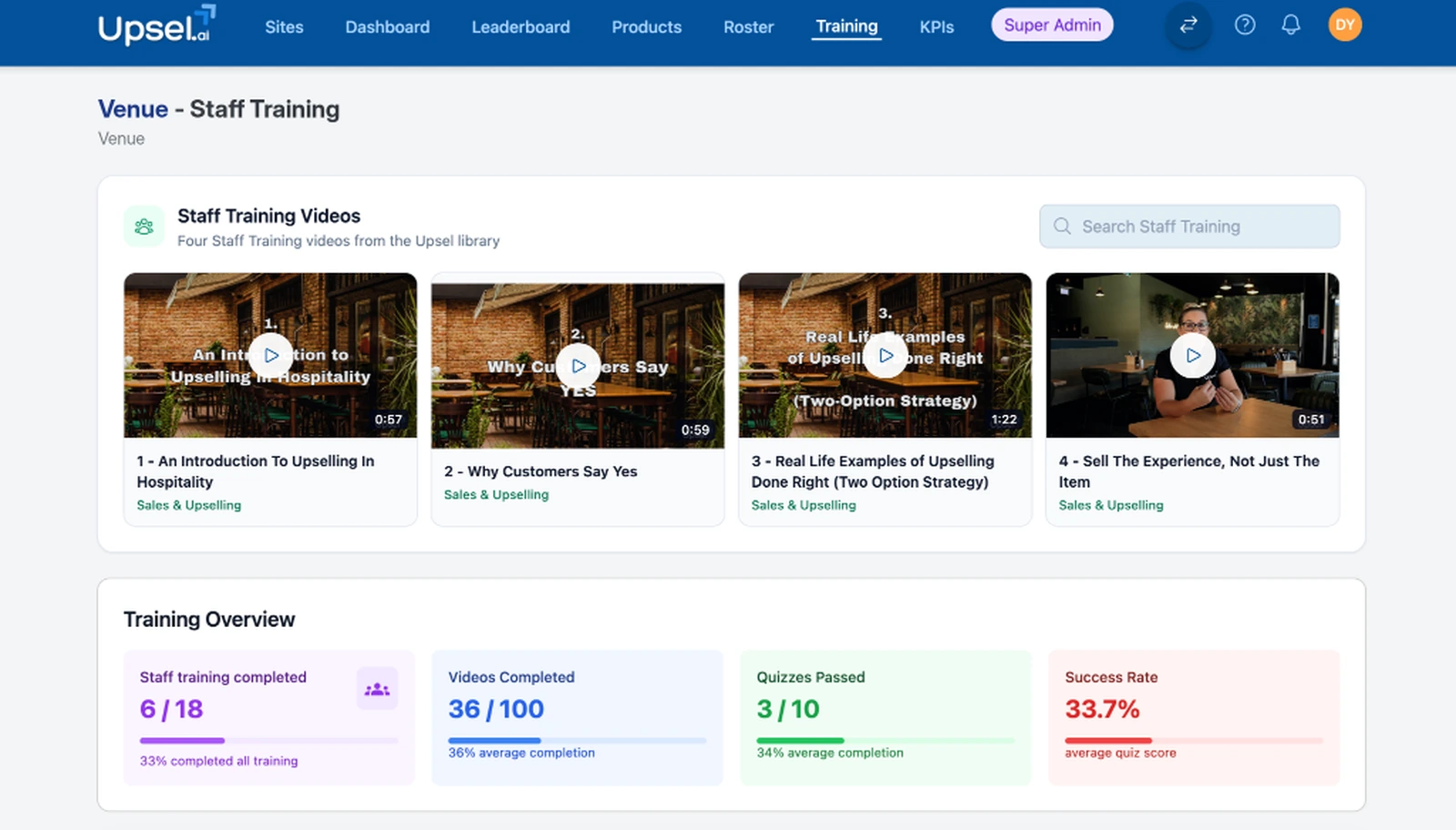Click the '3 / 10' quizzes passed value
The image size is (1456, 830).
pos(788,709)
